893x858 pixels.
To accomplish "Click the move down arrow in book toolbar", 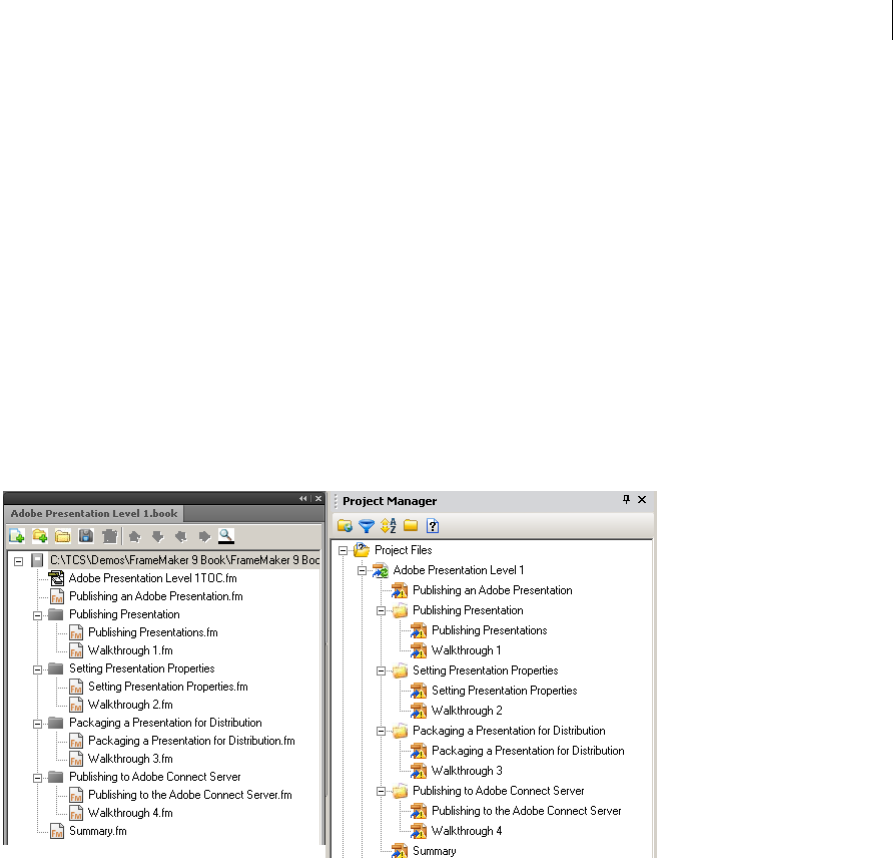I will click(x=158, y=536).
